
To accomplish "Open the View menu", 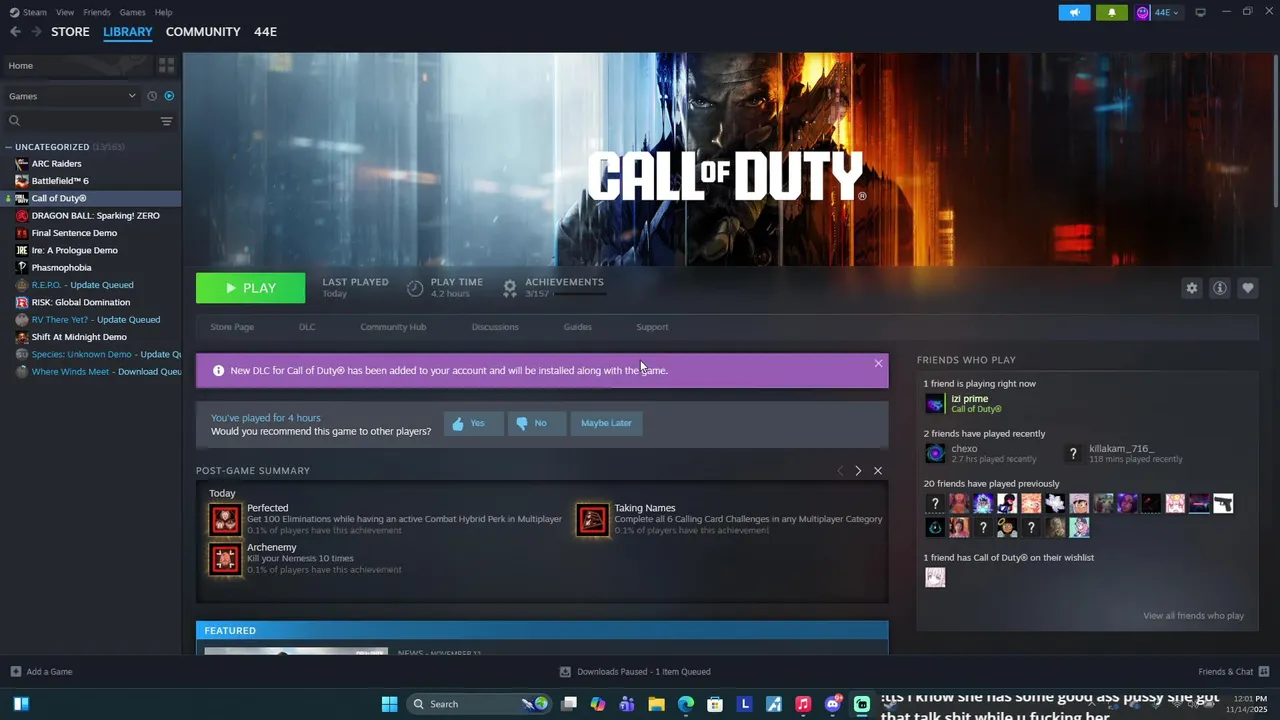I will pos(65,12).
